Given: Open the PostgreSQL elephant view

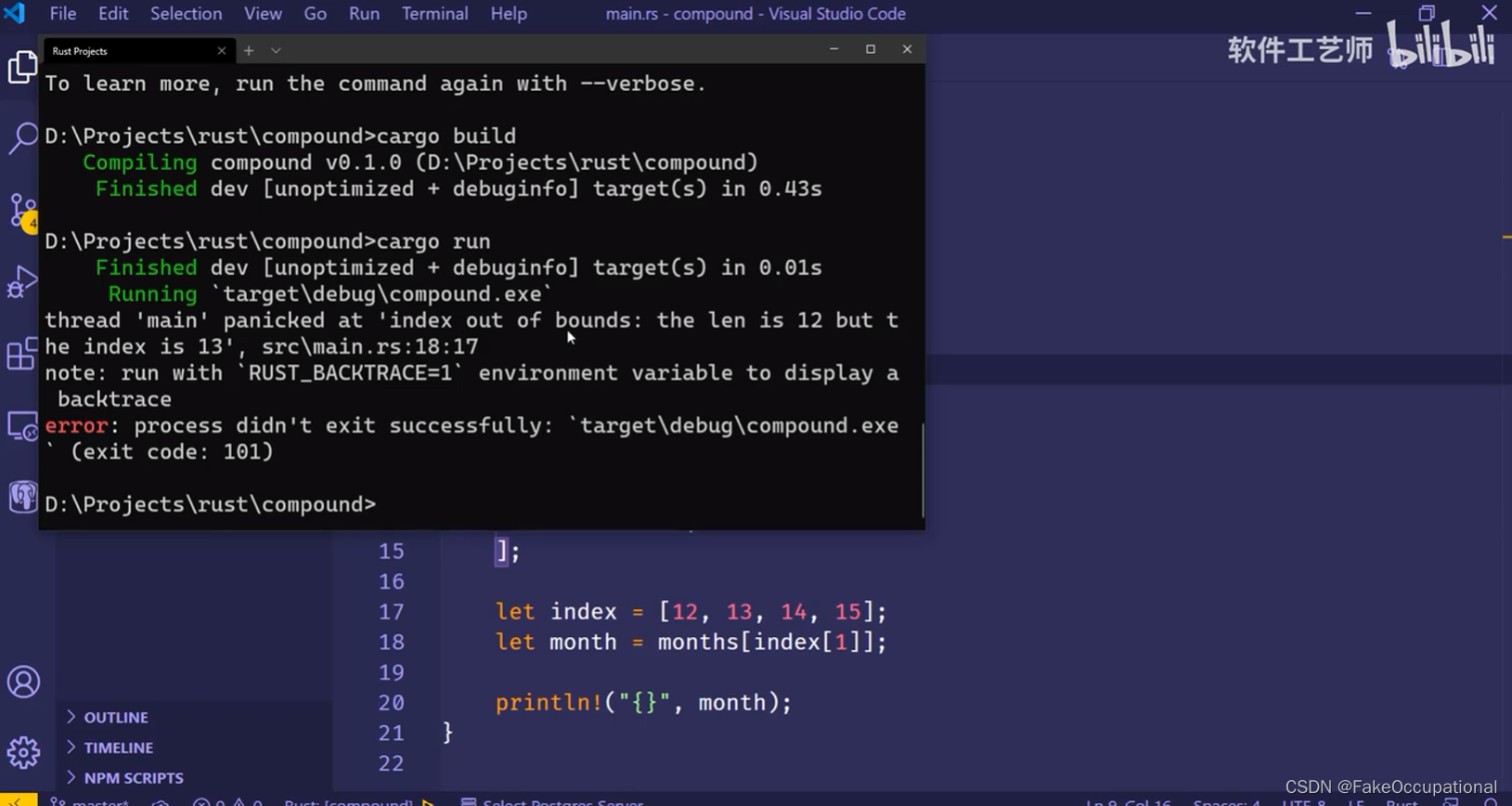Looking at the screenshot, I should pyautogui.click(x=22, y=497).
